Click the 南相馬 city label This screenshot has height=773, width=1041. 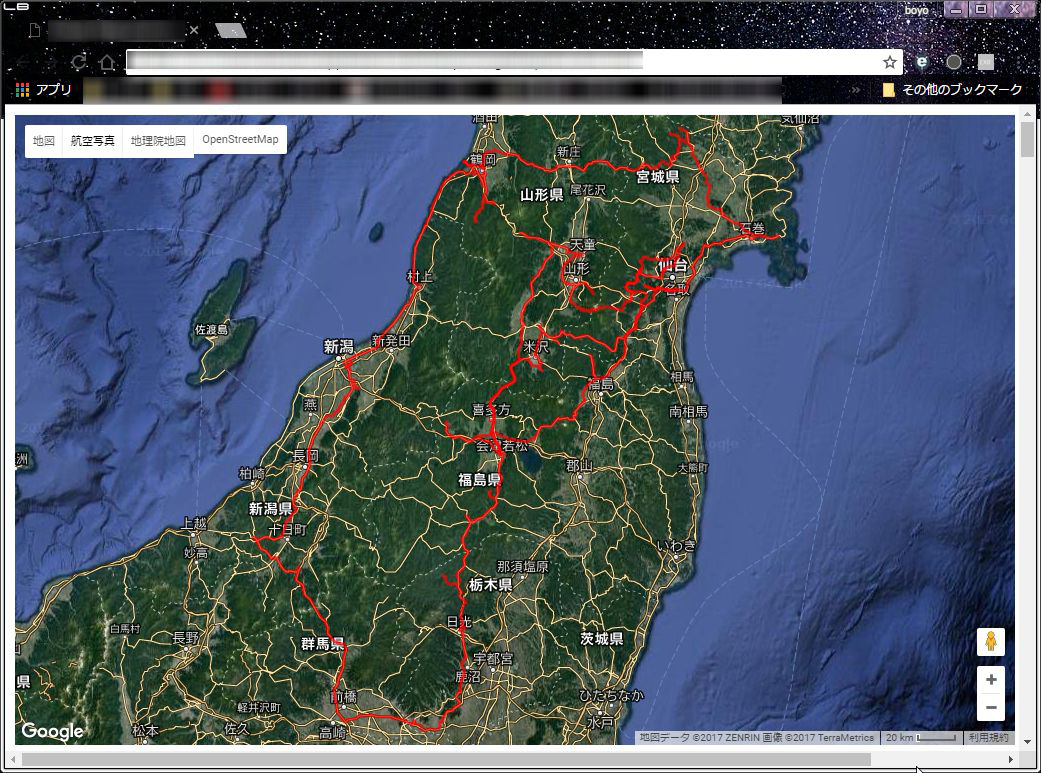tap(688, 412)
